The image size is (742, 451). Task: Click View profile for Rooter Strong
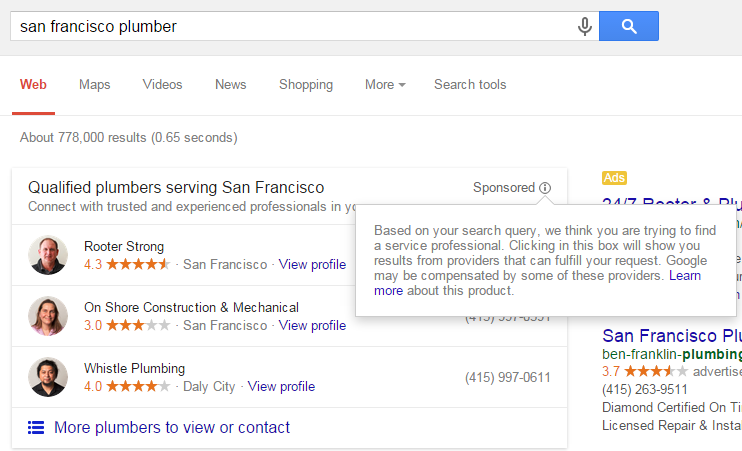click(x=312, y=265)
